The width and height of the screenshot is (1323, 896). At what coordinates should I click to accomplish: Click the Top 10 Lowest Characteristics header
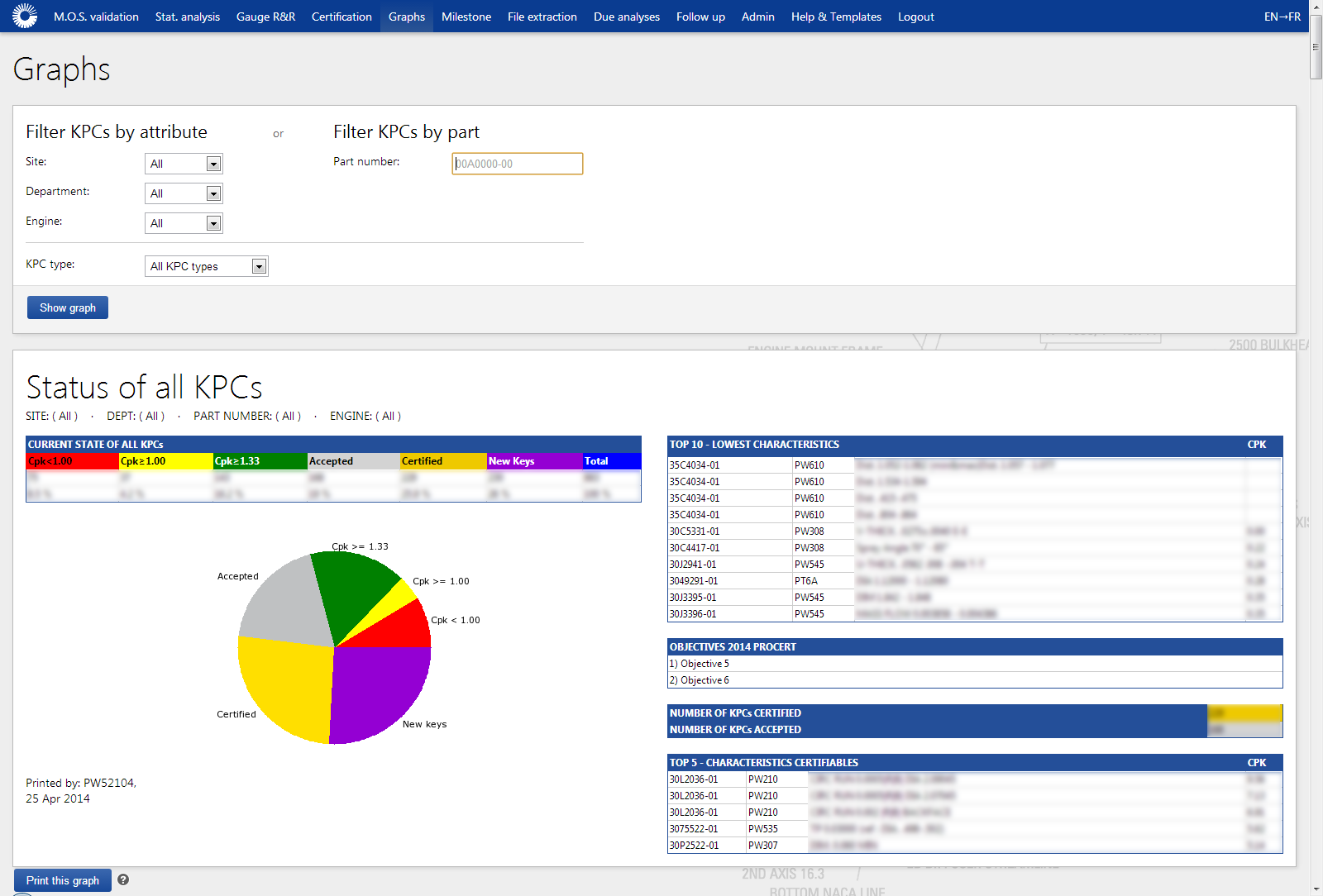[975, 445]
